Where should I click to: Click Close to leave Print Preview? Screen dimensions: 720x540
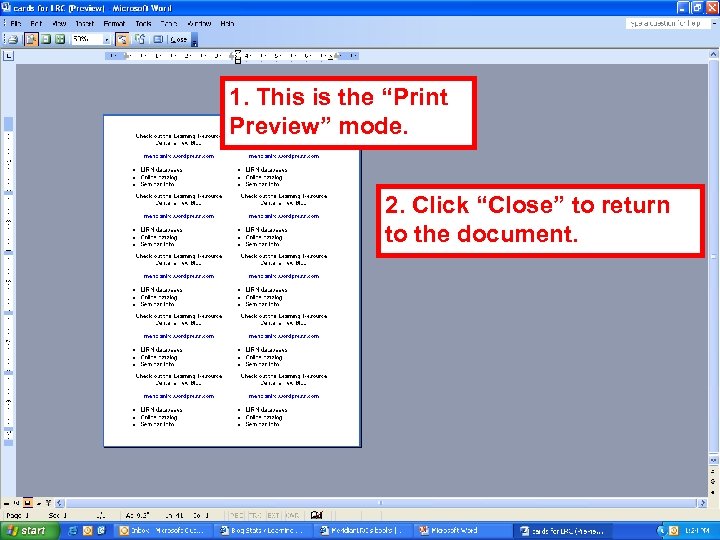coord(179,40)
